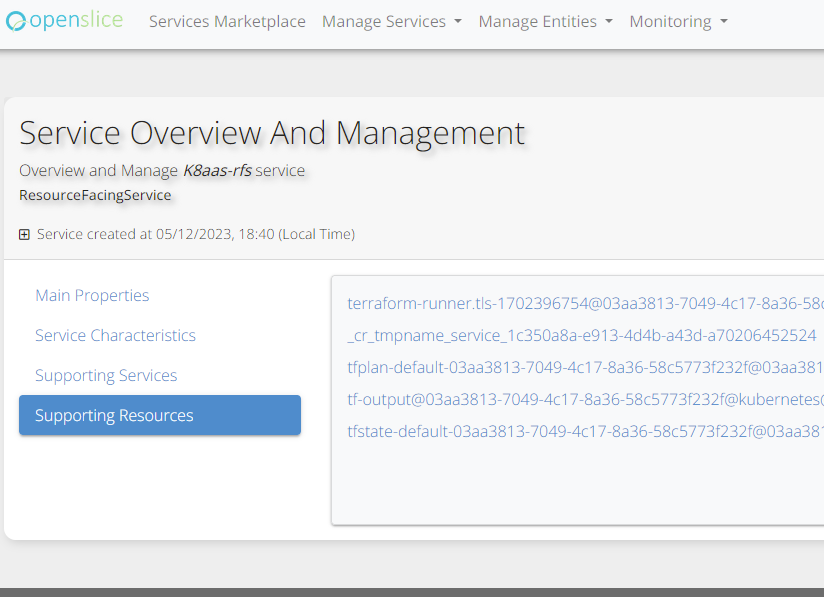Click empty area of the resources list panel

tap(580, 485)
